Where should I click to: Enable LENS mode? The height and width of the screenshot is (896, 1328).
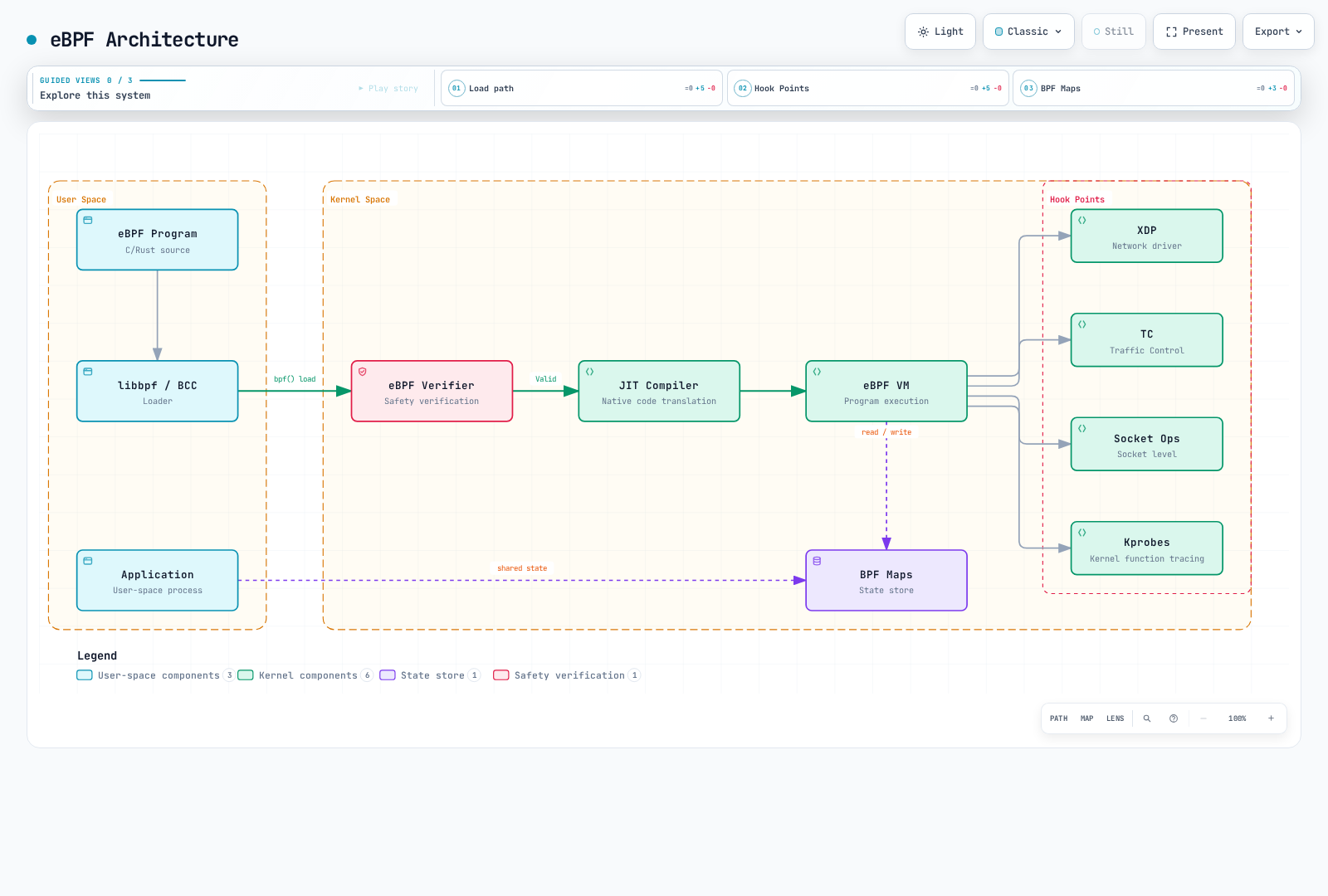tap(1116, 718)
